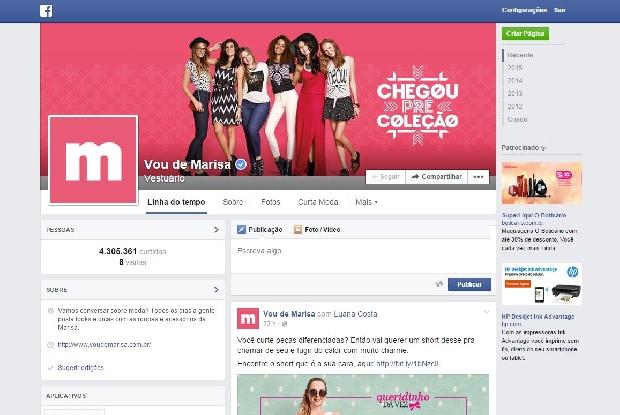The width and height of the screenshot is (620, 415).
Task: Jump to 2014 in the timeline
Action: pyautogui.click(x=515, y=81)
